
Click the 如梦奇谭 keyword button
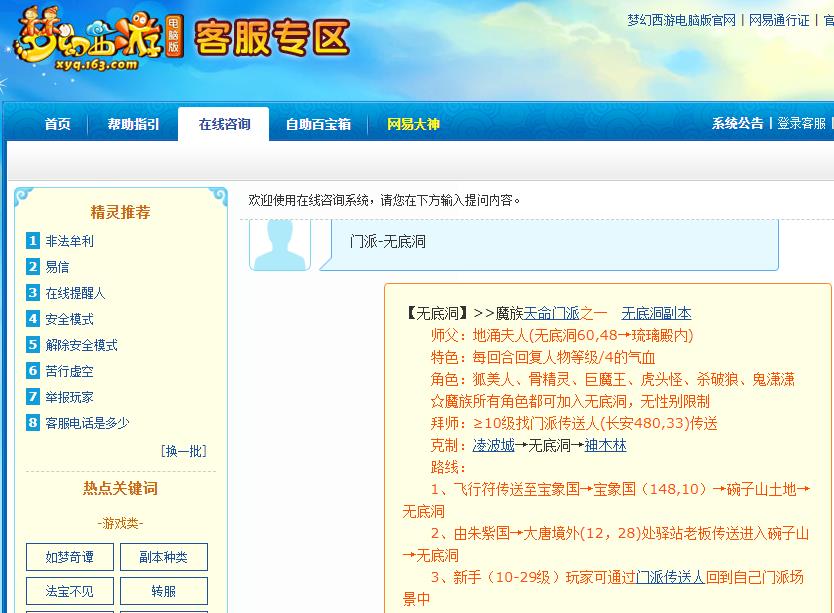point(69,558)
